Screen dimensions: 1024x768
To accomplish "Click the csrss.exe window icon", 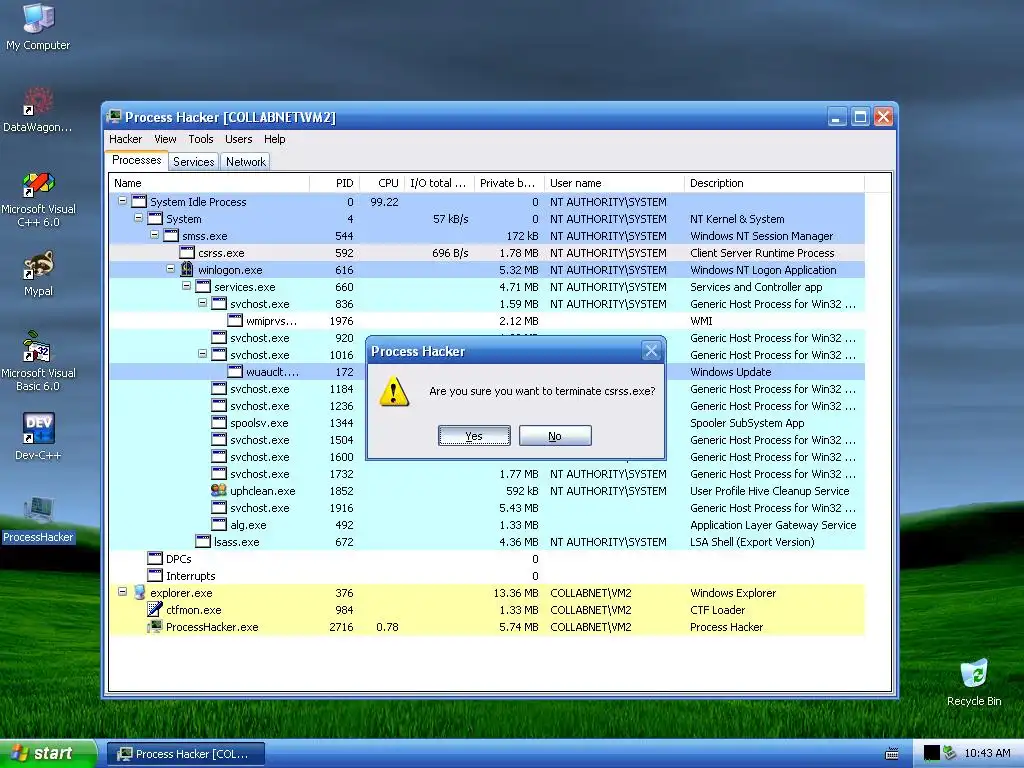I will pos(187,252).
